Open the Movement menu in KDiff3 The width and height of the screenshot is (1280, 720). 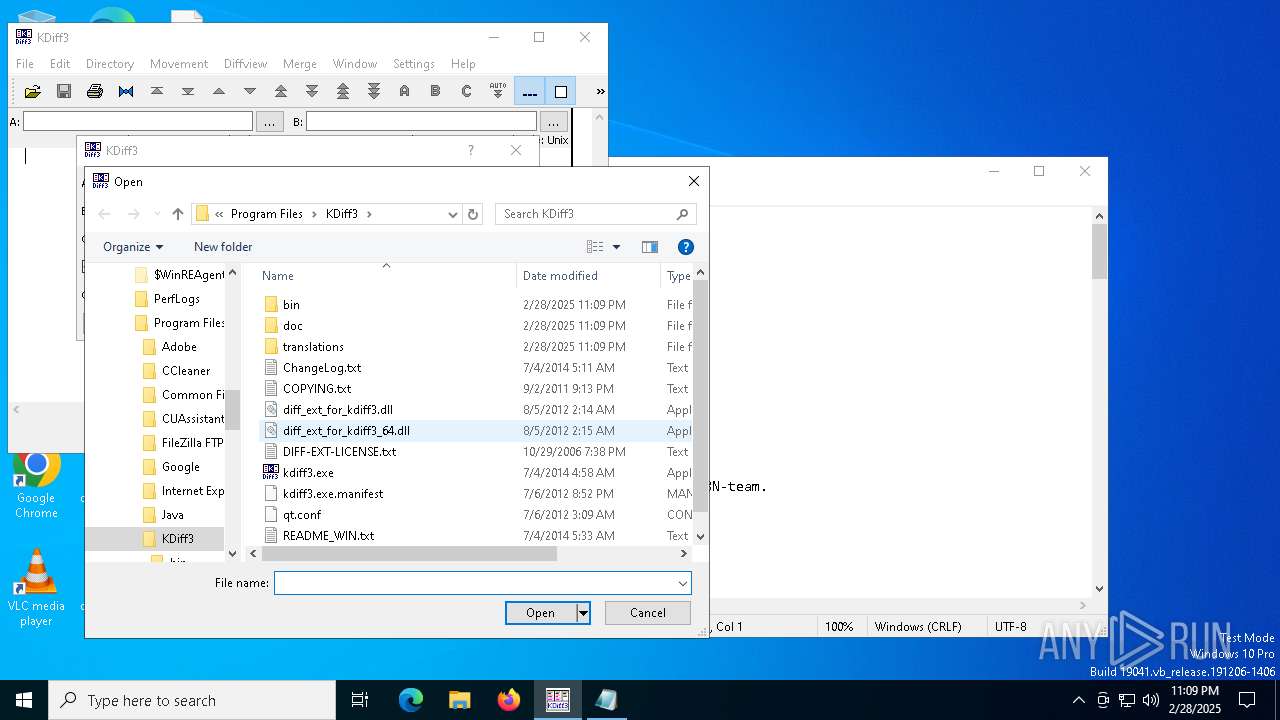coord(179,63)
